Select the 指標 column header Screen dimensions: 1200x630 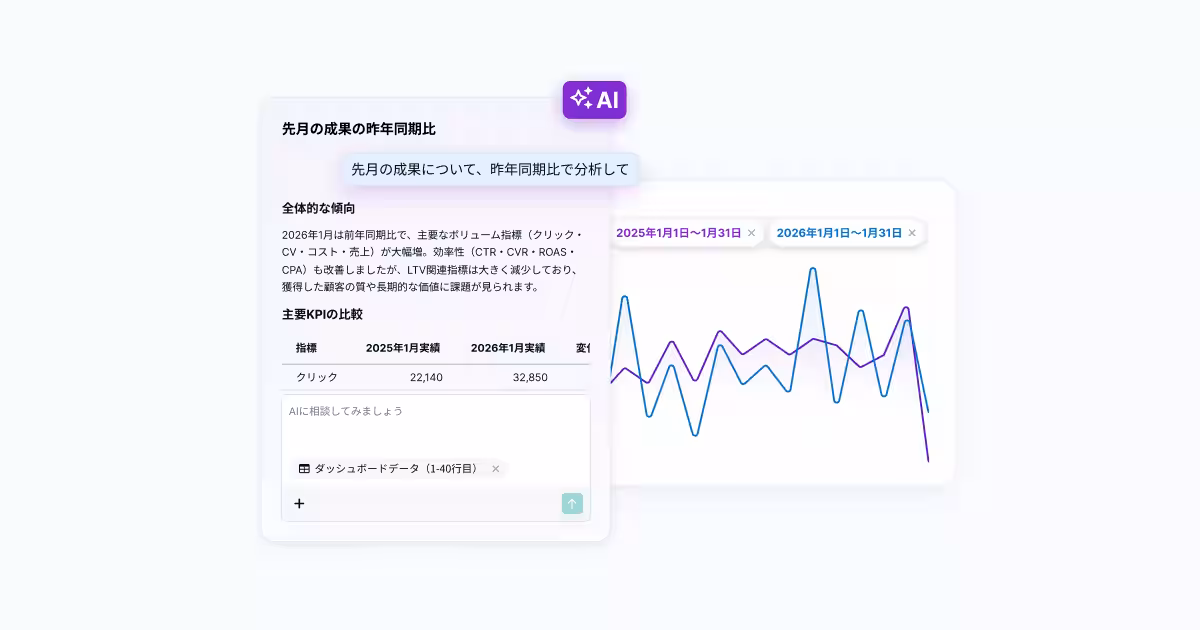[x=310, y=347]
